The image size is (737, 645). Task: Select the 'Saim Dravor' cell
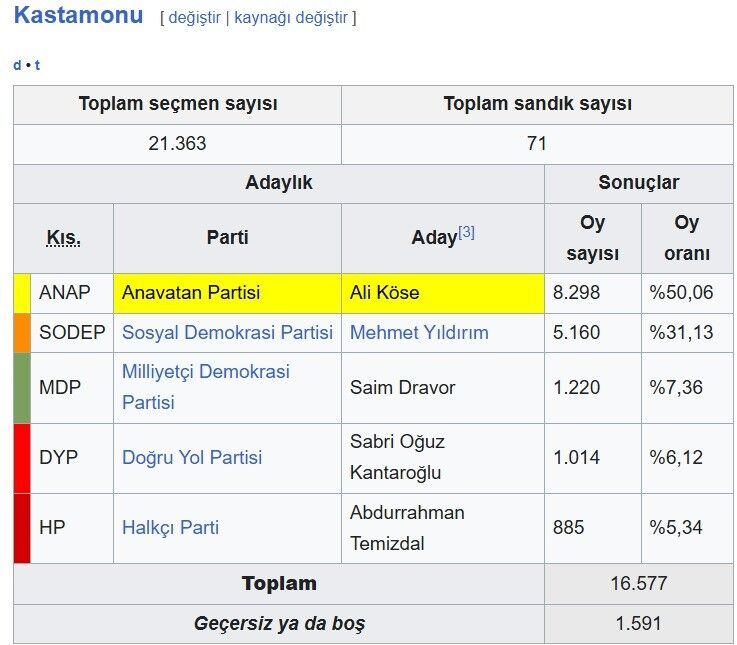tap(443, 388)
